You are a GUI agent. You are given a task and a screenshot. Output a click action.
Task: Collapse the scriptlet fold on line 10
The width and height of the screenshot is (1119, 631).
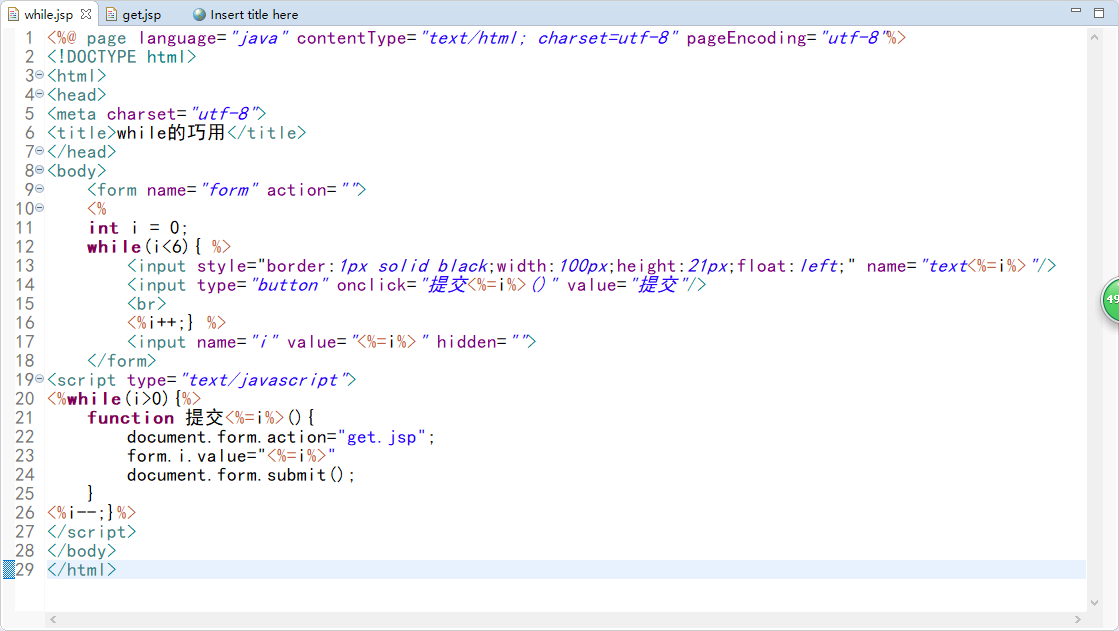[39, 208]
